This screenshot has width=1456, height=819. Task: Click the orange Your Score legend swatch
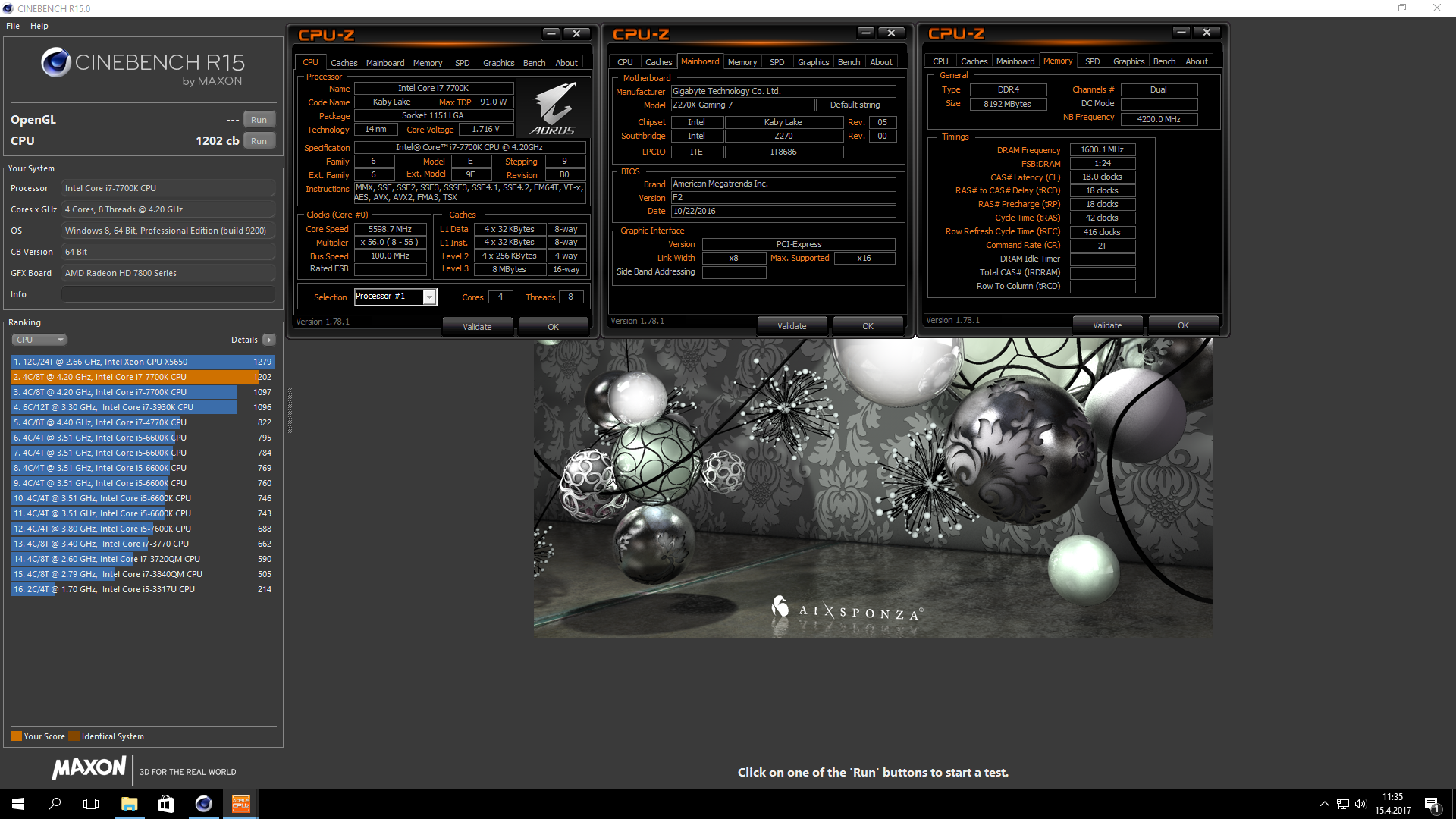pyautogui.click(x=16, y=736)
